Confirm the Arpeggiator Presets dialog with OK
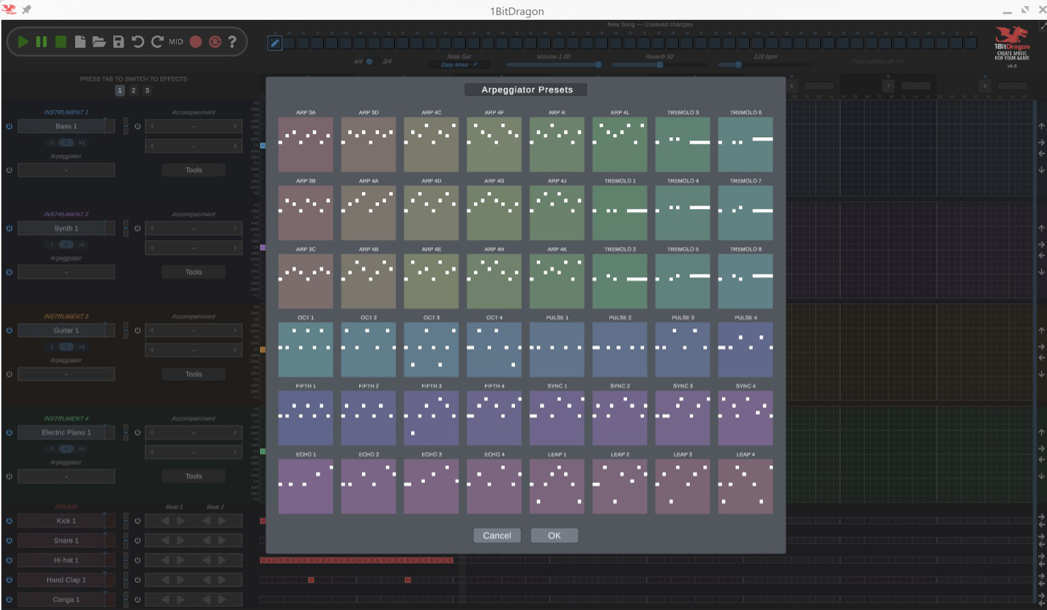1047x610 pixels. (x=554, y=535)
